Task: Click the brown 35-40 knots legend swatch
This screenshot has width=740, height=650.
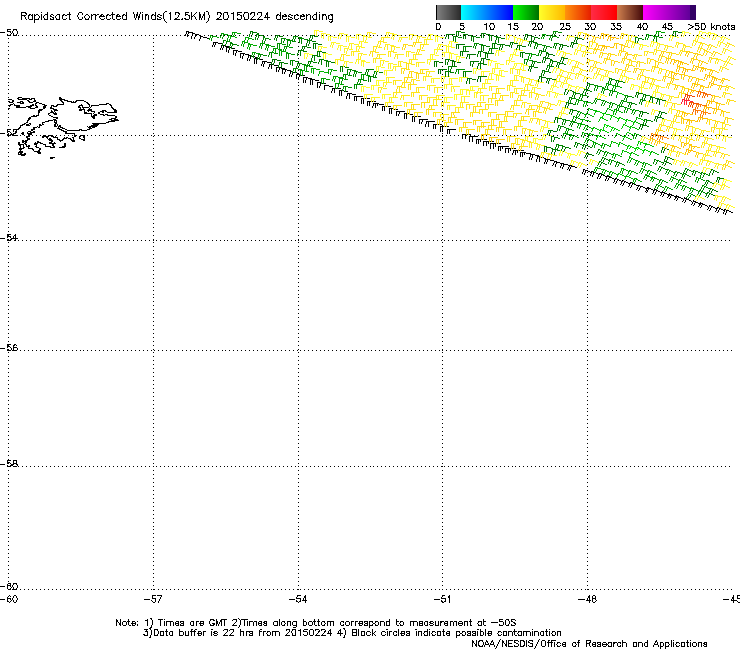Action: 630,12
